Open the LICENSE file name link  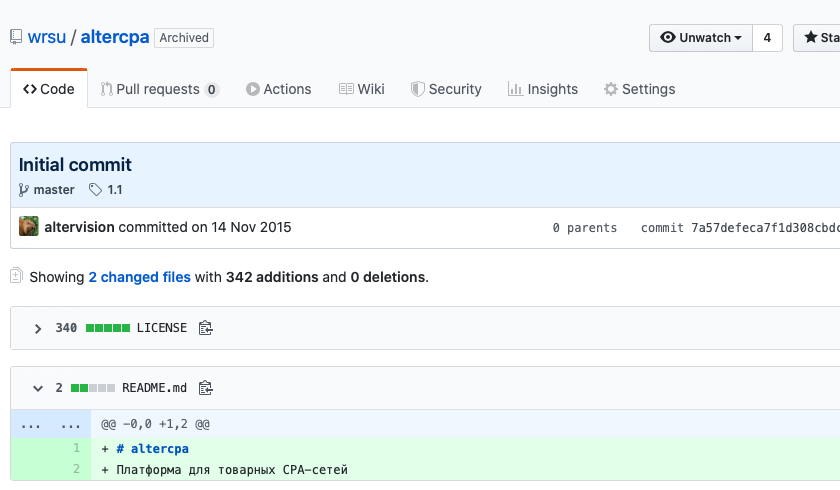pyautogui.click(x=162, y=328)
